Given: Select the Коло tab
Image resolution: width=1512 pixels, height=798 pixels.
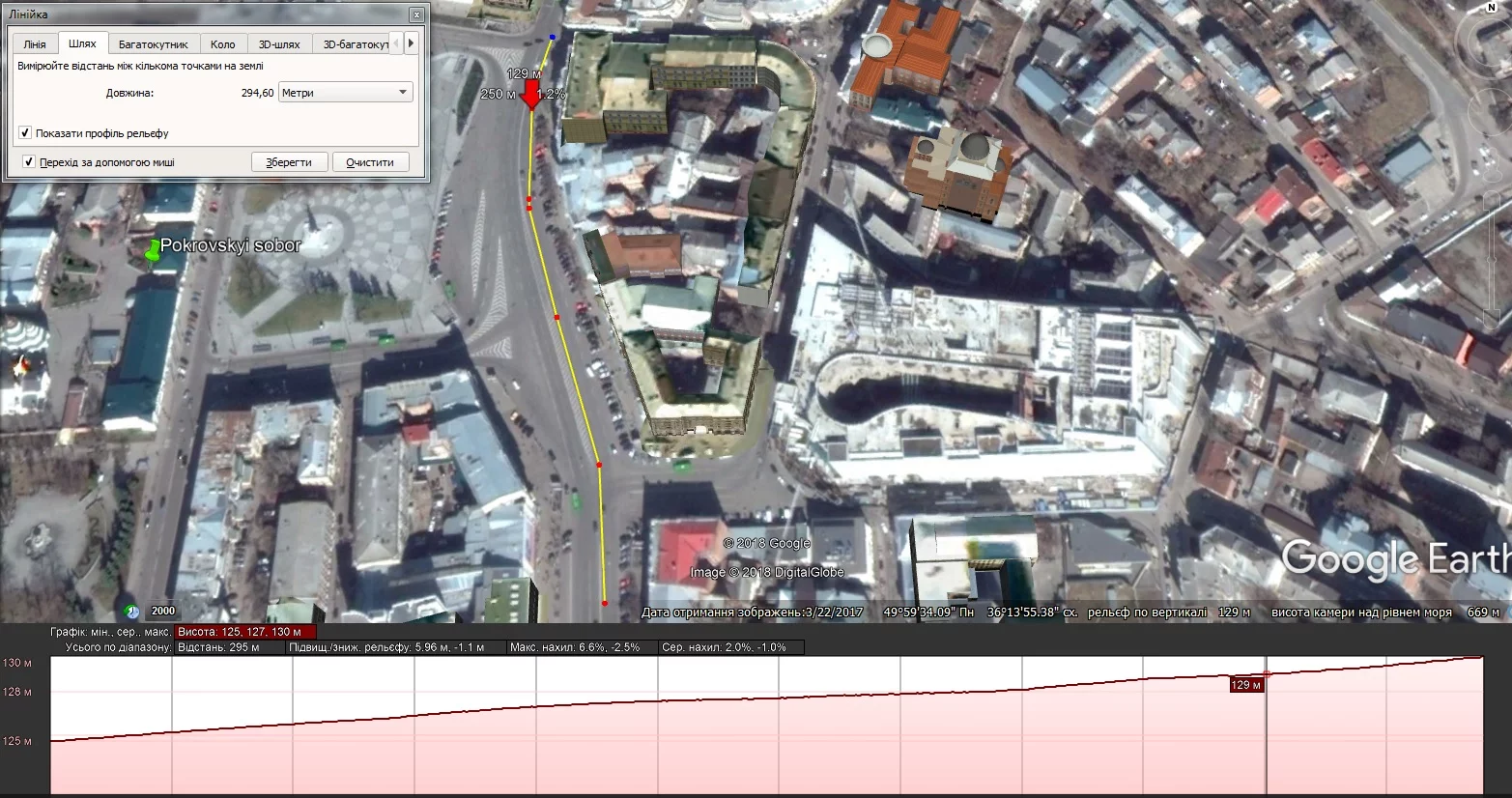Looking at the screenshot, I should point(223,44).
